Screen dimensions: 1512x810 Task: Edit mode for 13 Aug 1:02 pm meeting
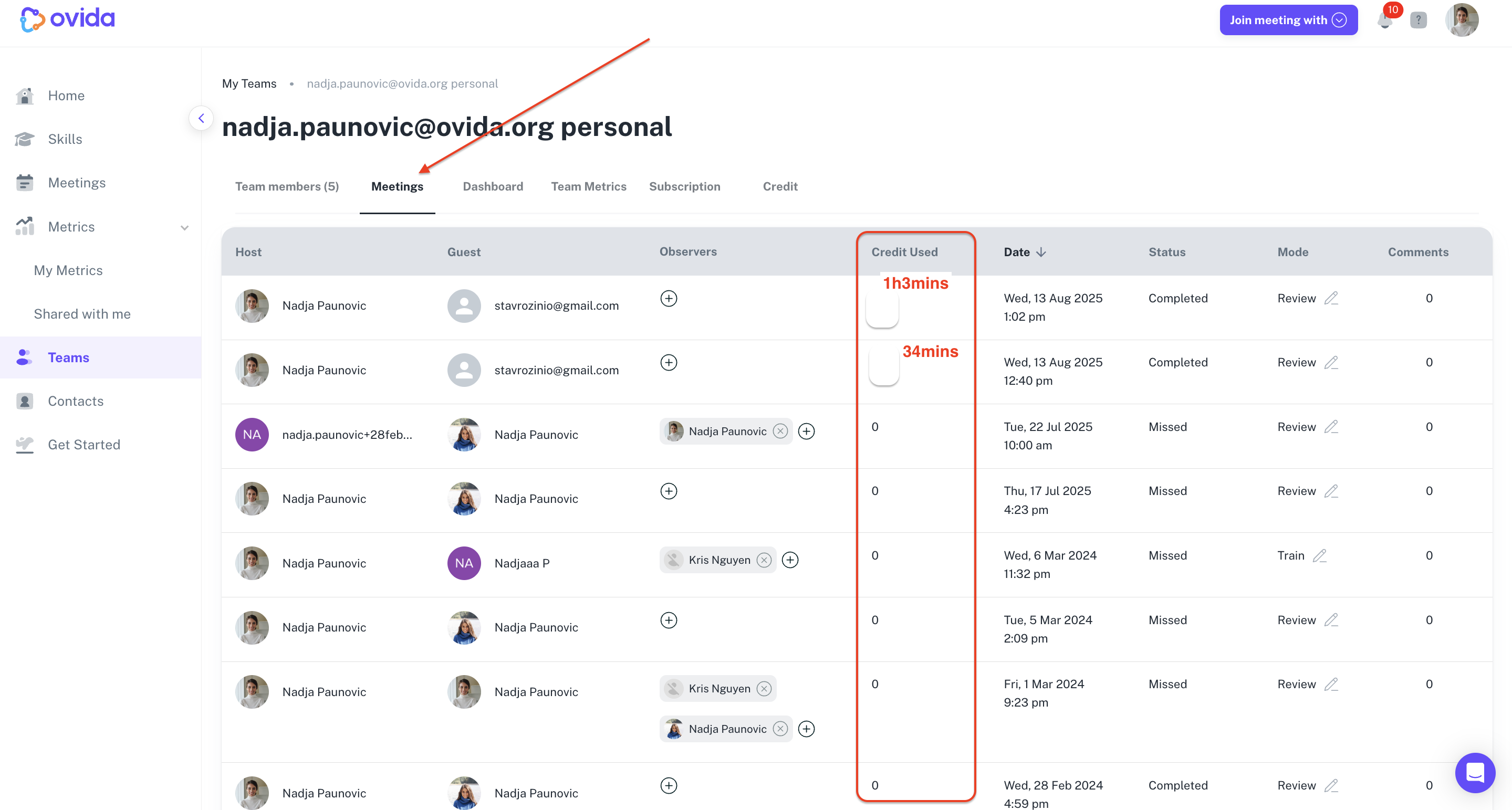(1331, 298)
